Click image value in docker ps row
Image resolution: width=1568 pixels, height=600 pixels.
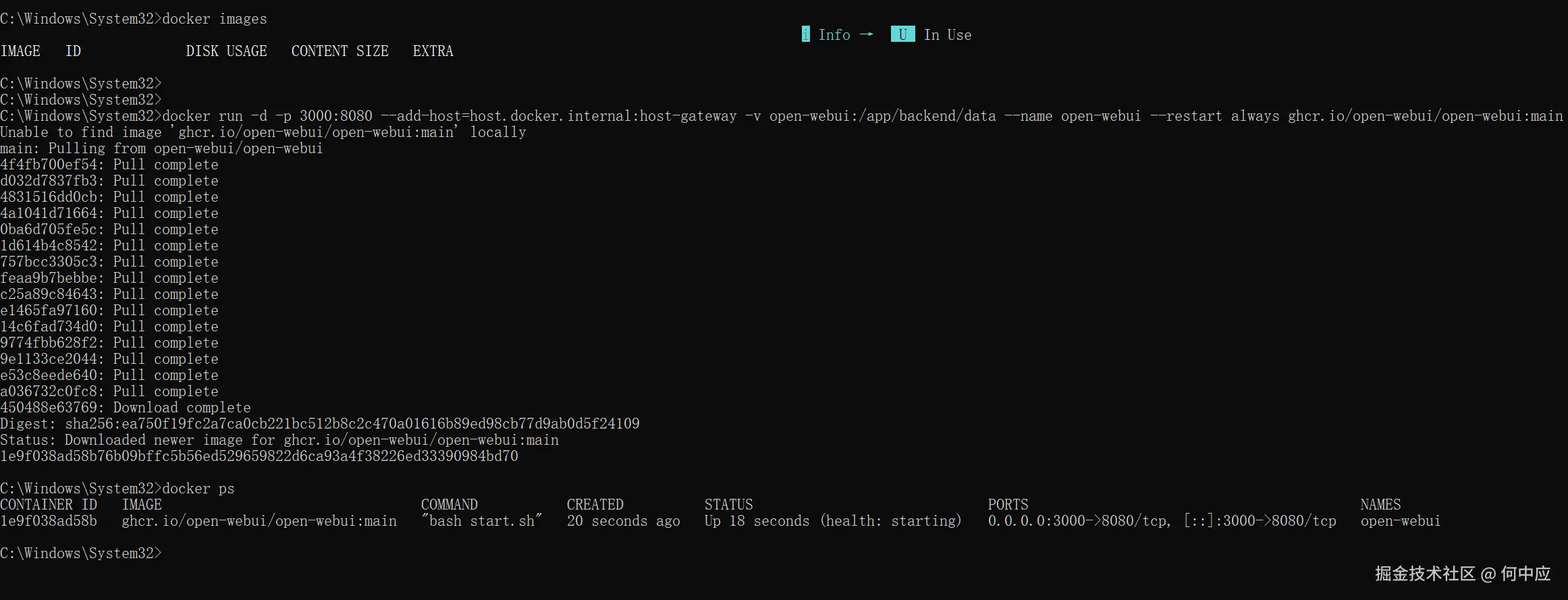[x=259, y=521]
